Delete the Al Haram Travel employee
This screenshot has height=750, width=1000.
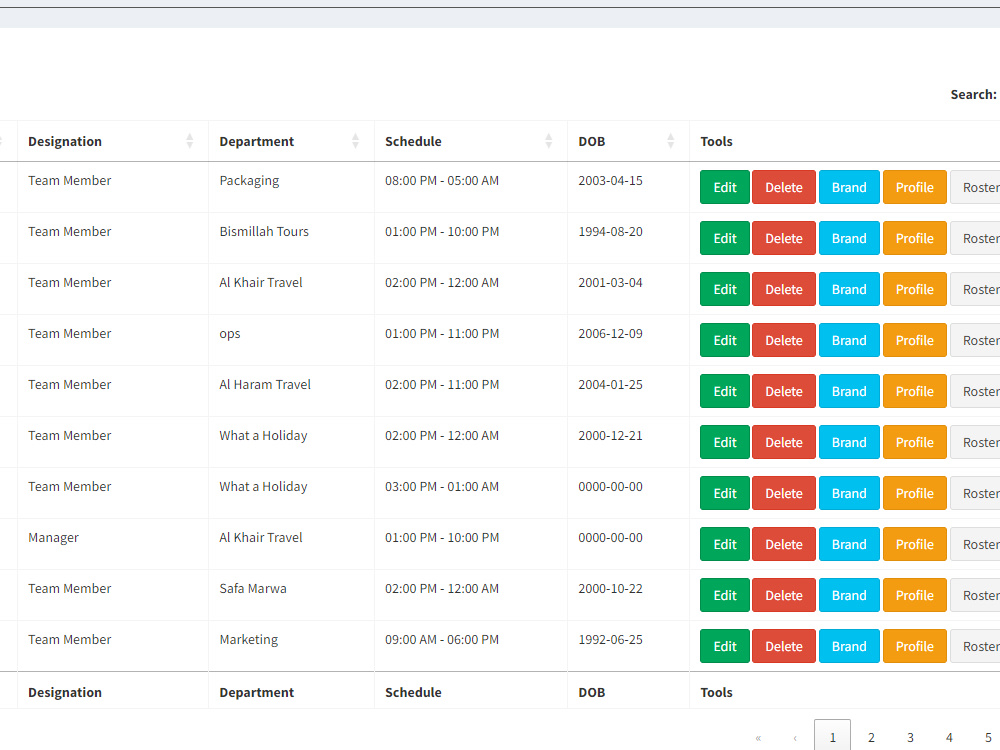click(784, 391)
